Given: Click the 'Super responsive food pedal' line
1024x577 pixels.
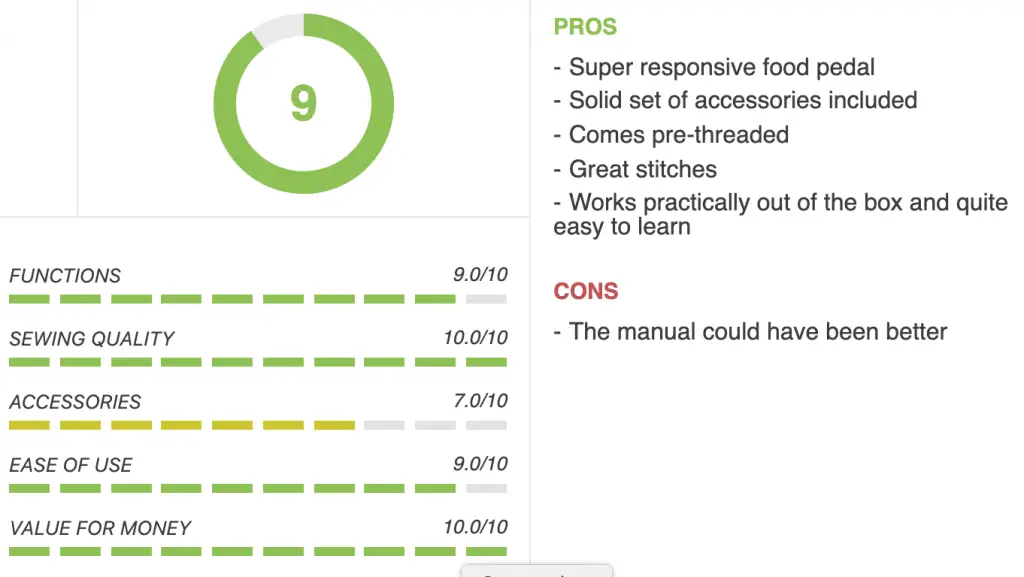Looking at the screenshot, I should [714, 67].
